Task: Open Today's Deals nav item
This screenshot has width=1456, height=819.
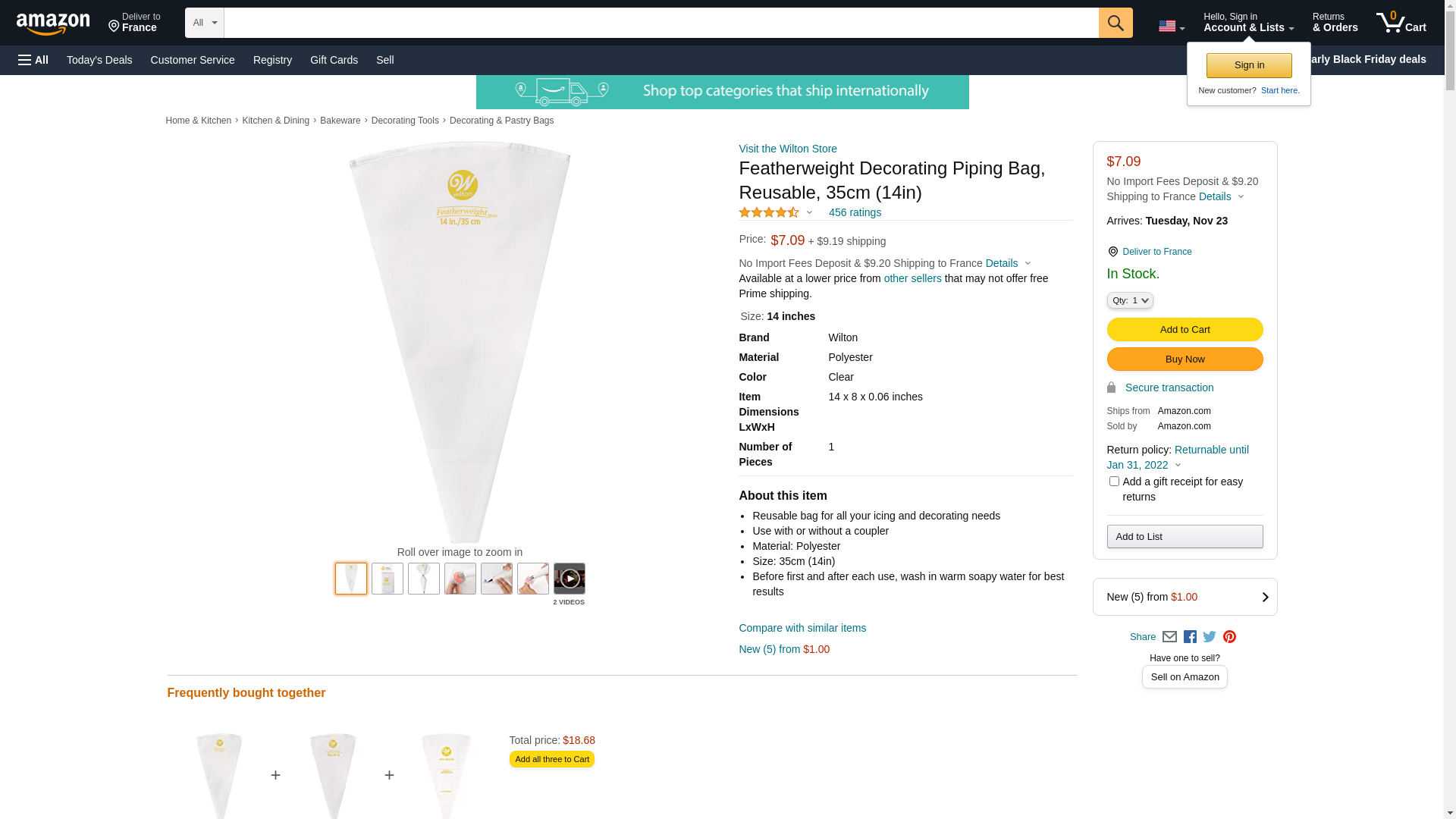Action: [99, 60]
